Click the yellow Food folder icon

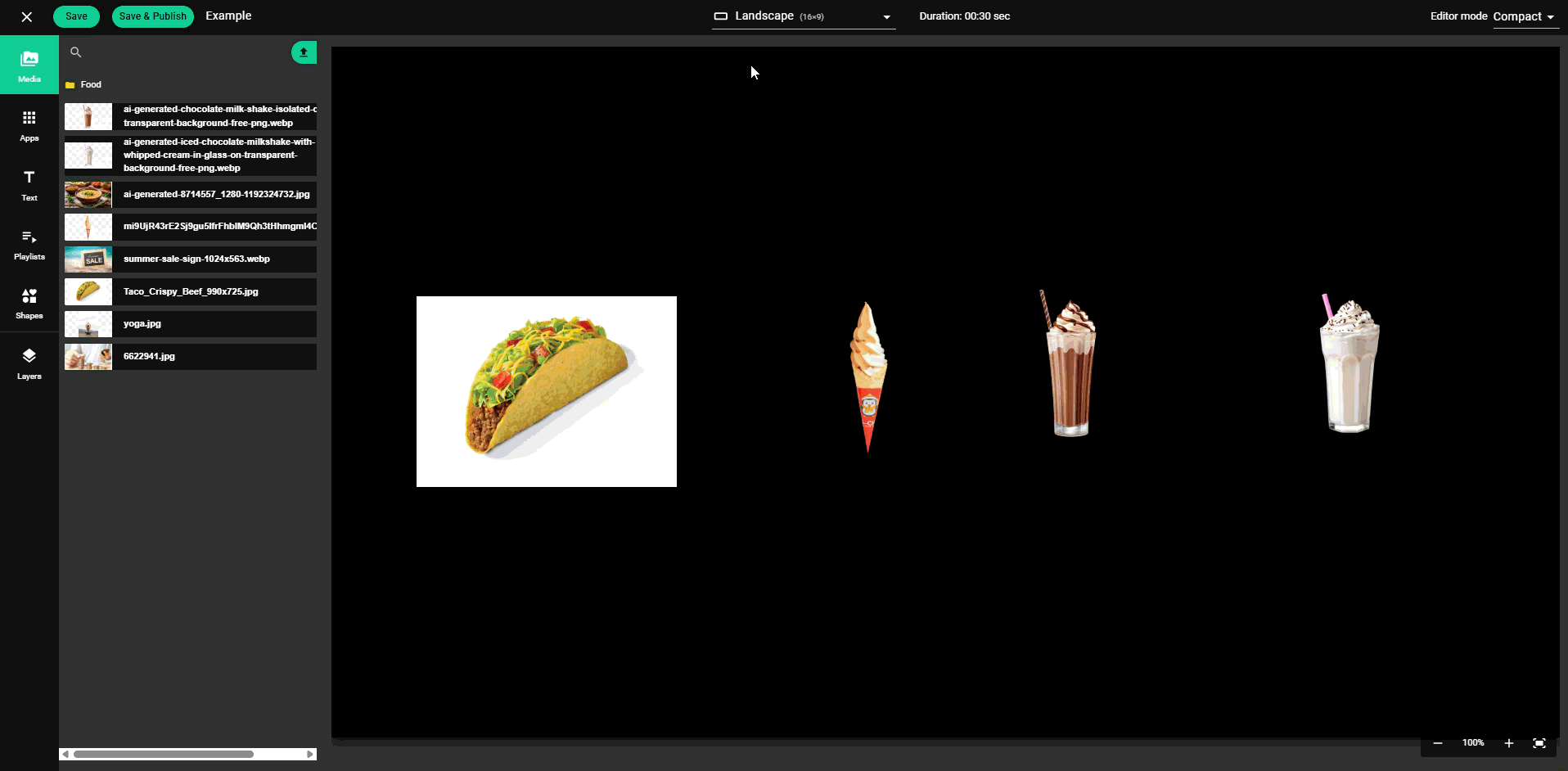coord(70,85)
